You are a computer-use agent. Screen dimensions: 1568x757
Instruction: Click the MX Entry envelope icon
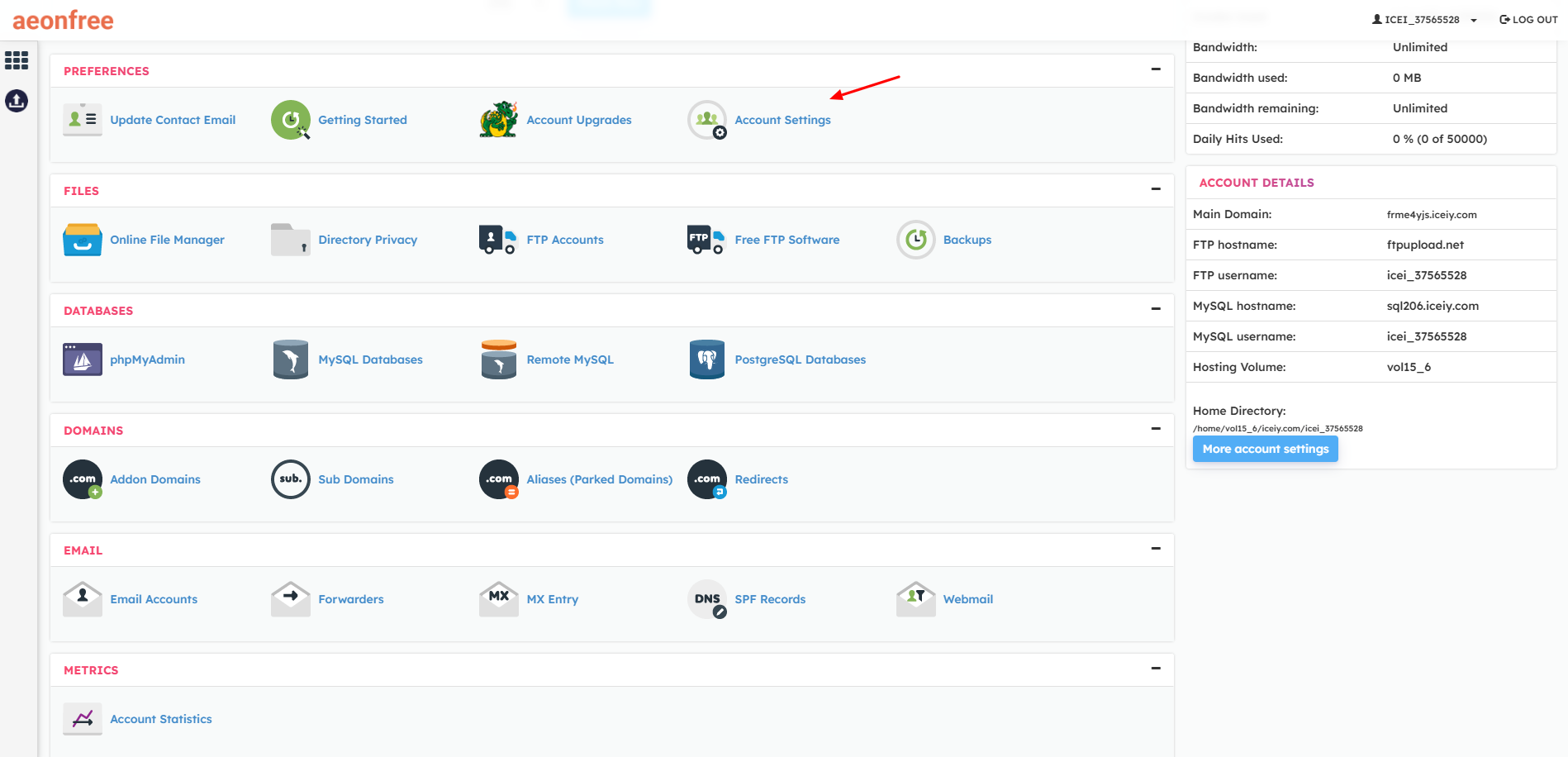point(499,599)
